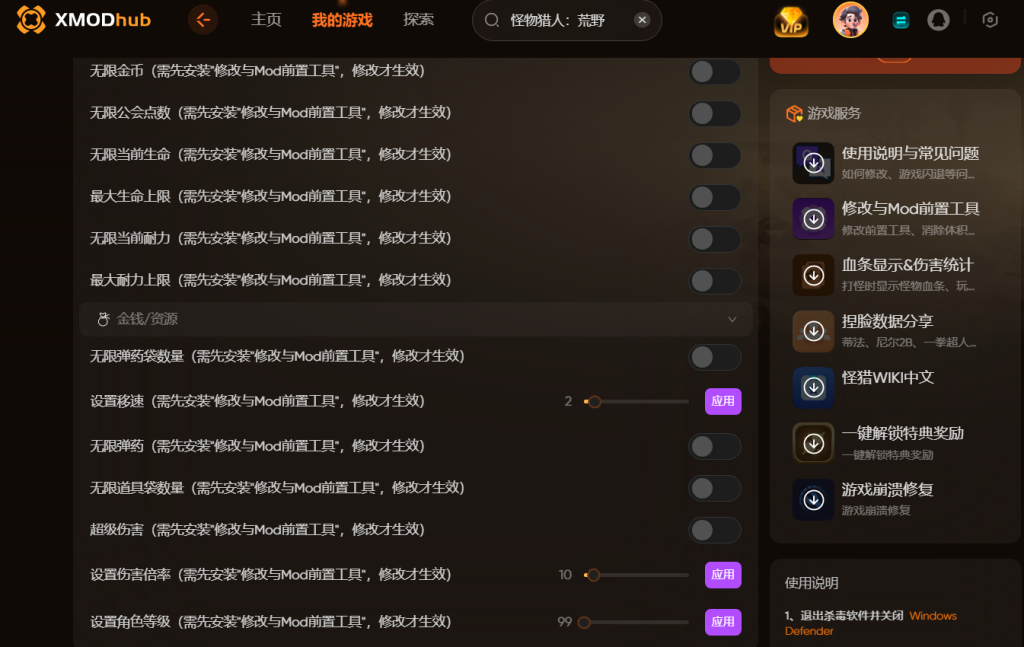The width and height of the screenshot is (1024, 647).
Task: Click download icon for 血条显示&伤害统计
Action: click(x=813, y=275)
